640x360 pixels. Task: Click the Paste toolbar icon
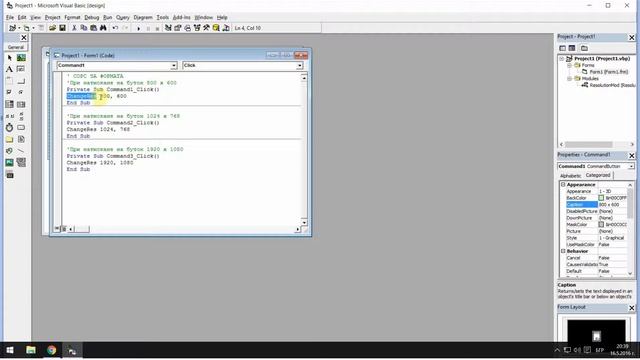[93, 28]
